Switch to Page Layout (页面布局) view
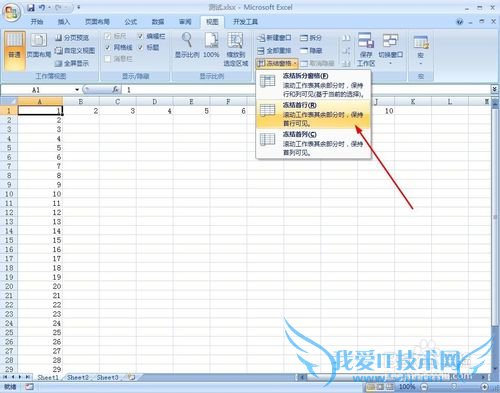This screenshot has width=500, height=393. click(x=39, y=47)
